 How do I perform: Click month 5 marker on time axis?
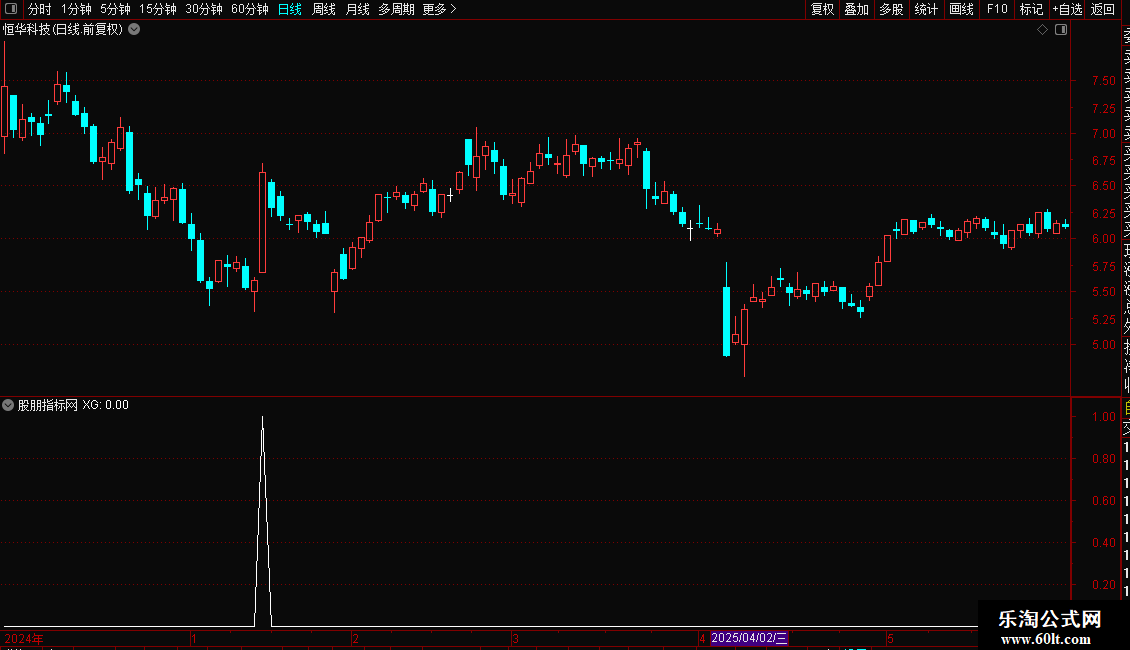(890, 638)
